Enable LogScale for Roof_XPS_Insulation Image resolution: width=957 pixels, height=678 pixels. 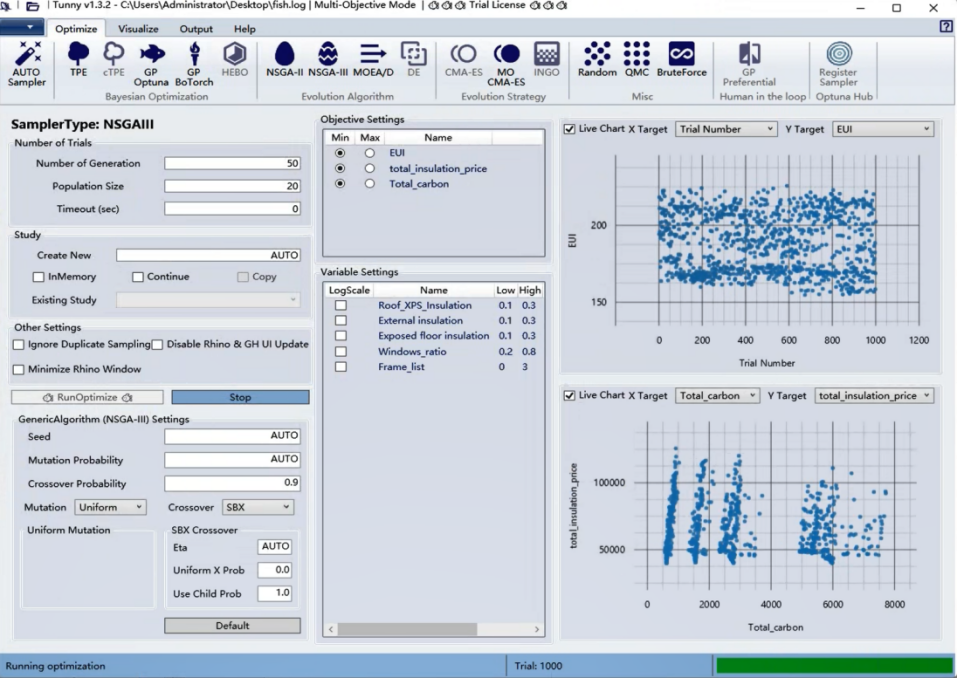[x=341, y=305]
